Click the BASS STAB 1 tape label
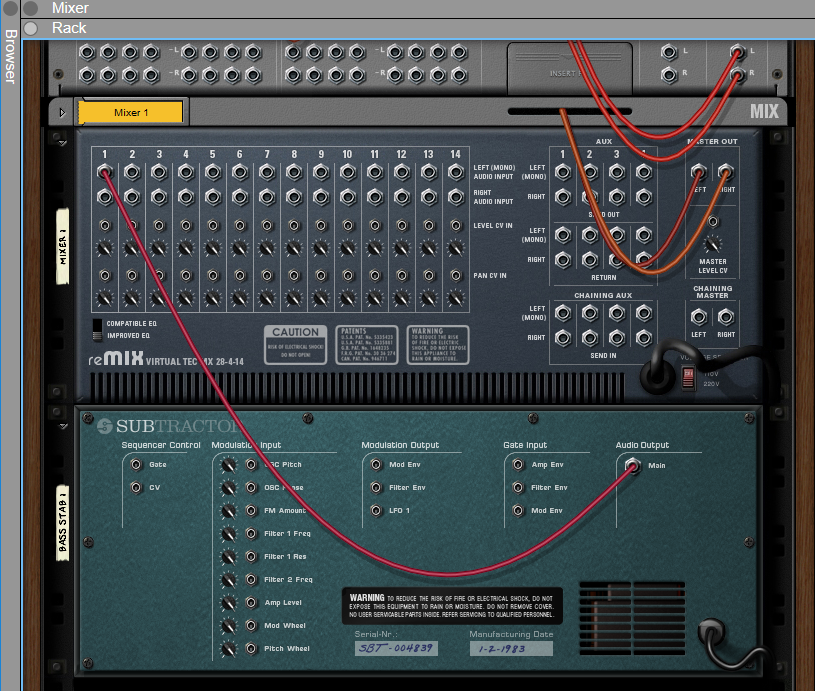 [x=62, y=523]
